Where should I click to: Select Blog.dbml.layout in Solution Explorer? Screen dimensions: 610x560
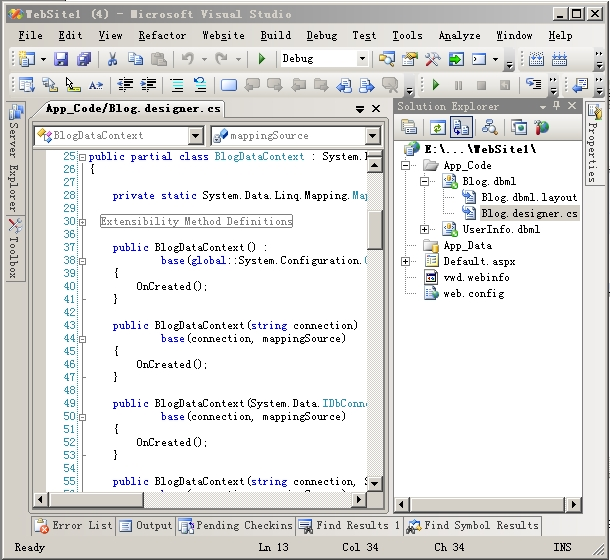click(x=529, y=198)
